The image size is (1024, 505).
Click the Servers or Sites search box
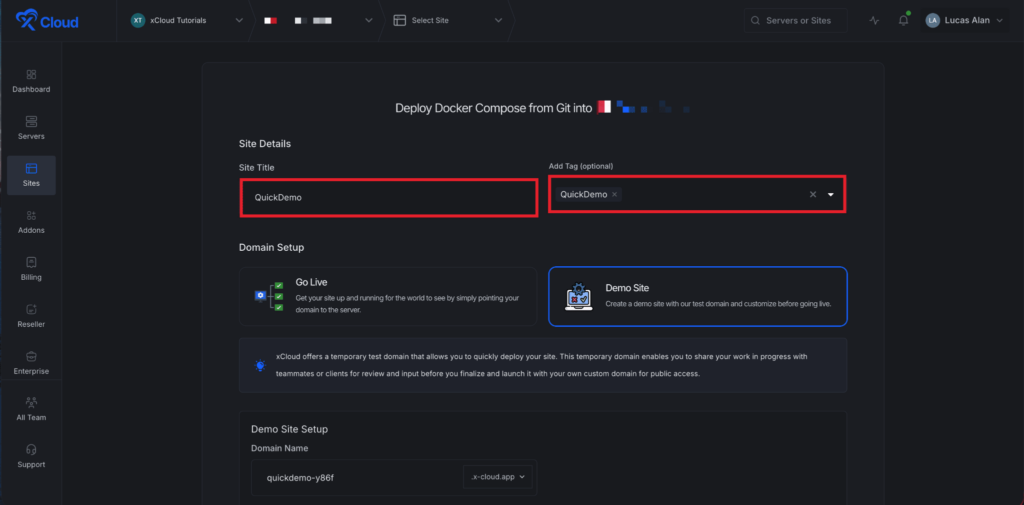[x=796, y=20]
